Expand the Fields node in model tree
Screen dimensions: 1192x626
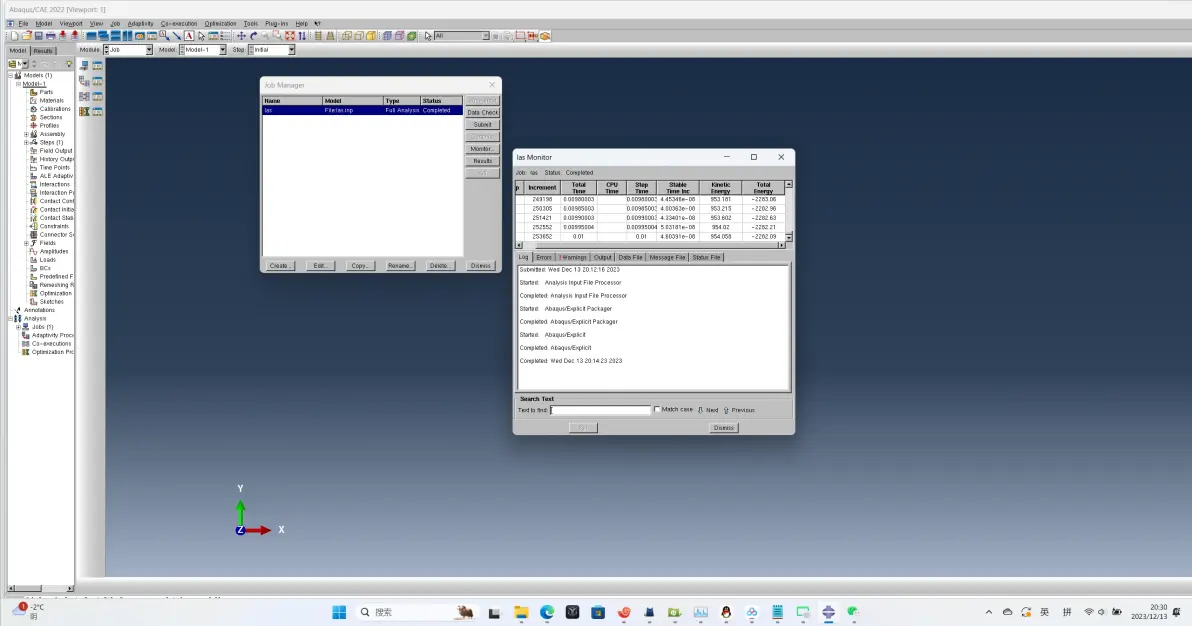click(26, 243)
